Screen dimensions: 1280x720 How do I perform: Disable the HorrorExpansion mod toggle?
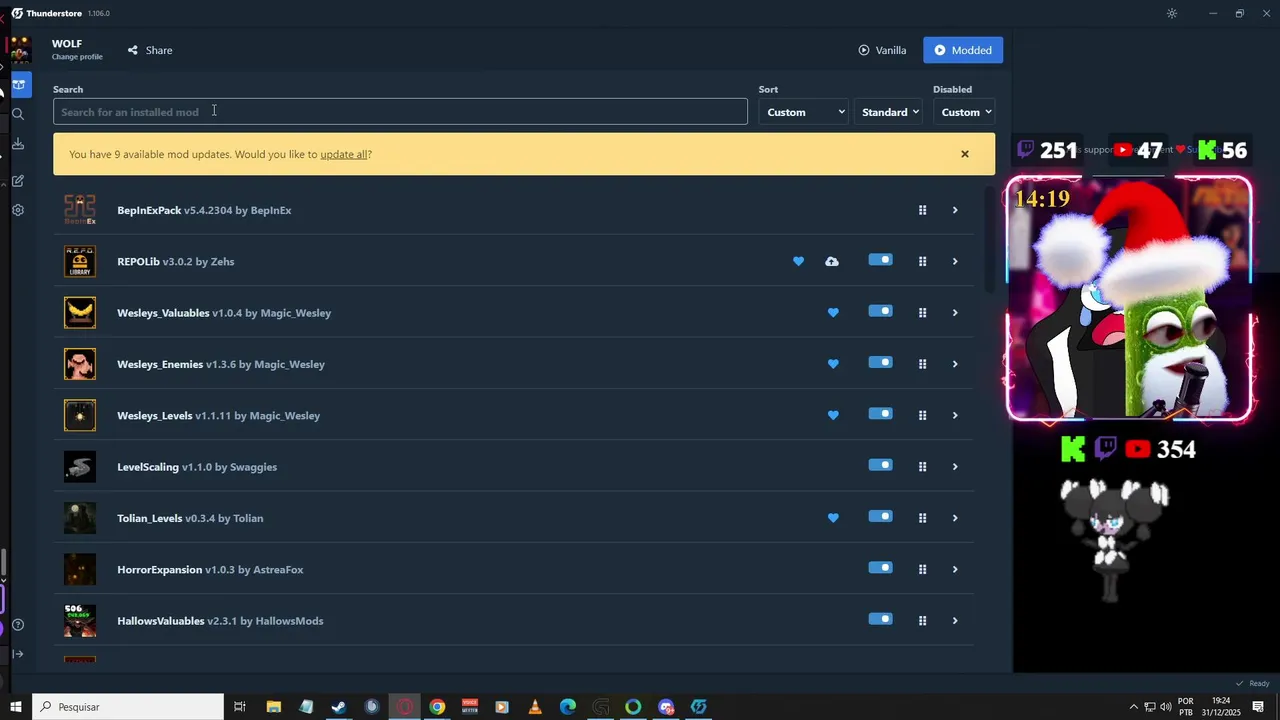pos(880,568)
